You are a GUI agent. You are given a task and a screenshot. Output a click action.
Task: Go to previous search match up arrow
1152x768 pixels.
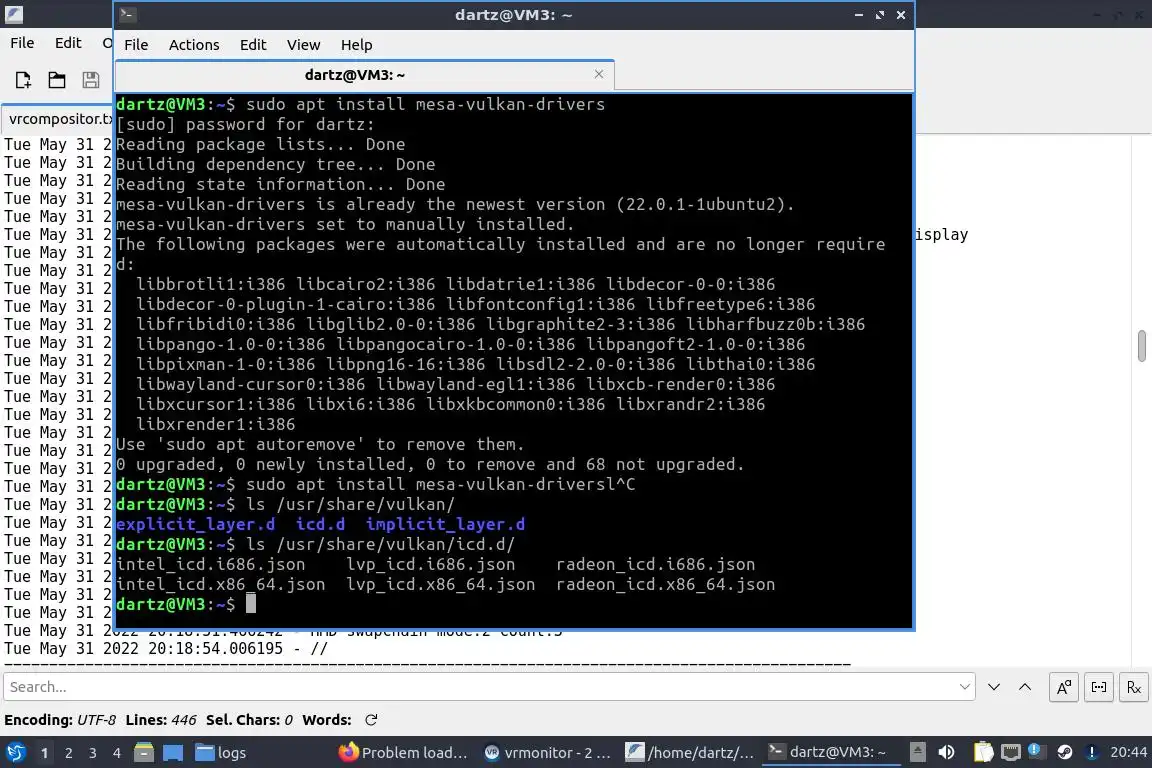tap(1025, 687)
